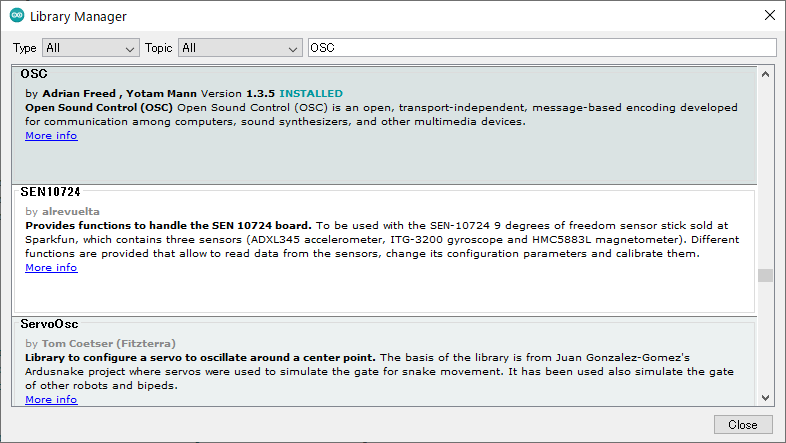Viewport: 786px width, 443px height.
Task: Close the Library Manager window with X
Action: (770, 16)
